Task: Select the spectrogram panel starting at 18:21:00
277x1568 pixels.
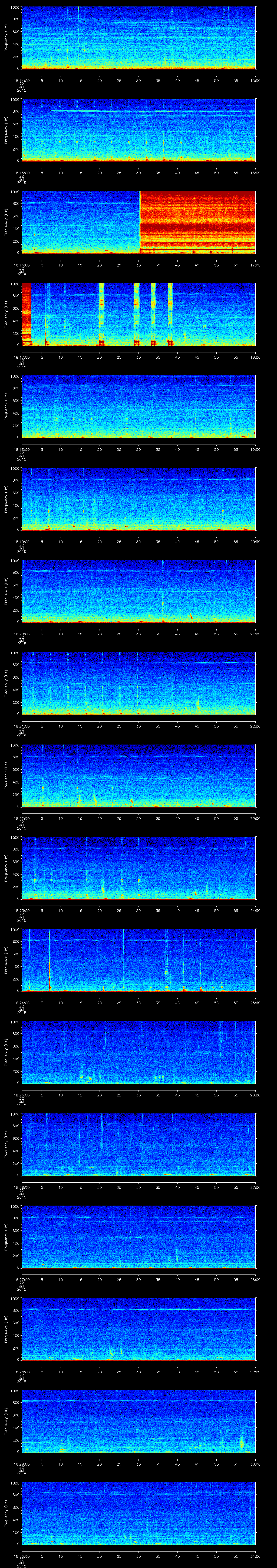Action: (138, 683)
